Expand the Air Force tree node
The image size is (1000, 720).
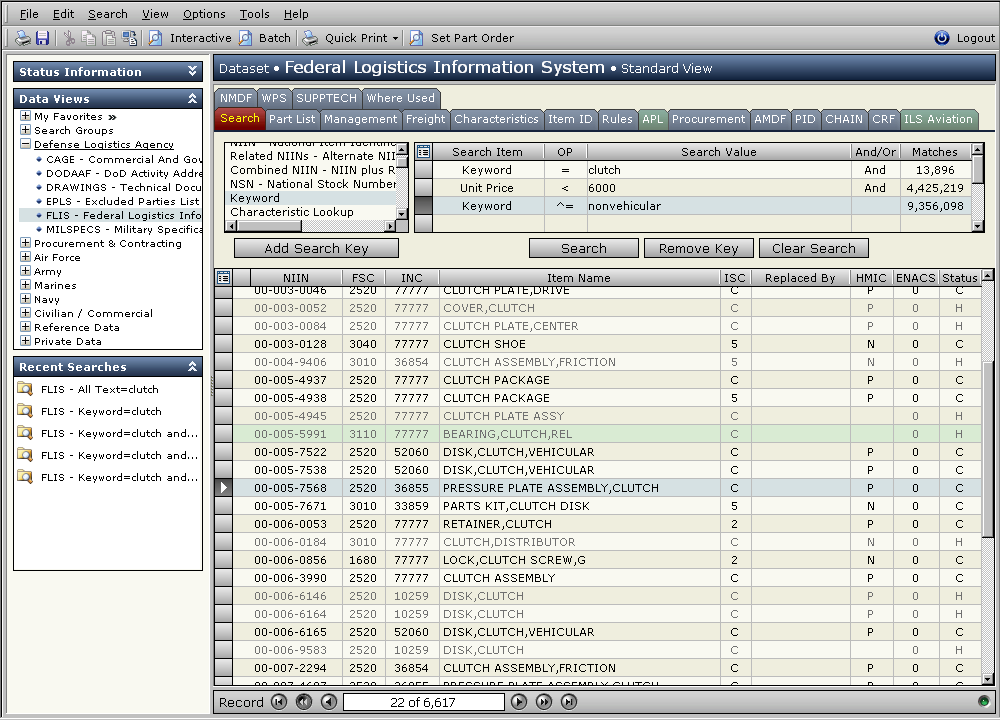point(25,257)
